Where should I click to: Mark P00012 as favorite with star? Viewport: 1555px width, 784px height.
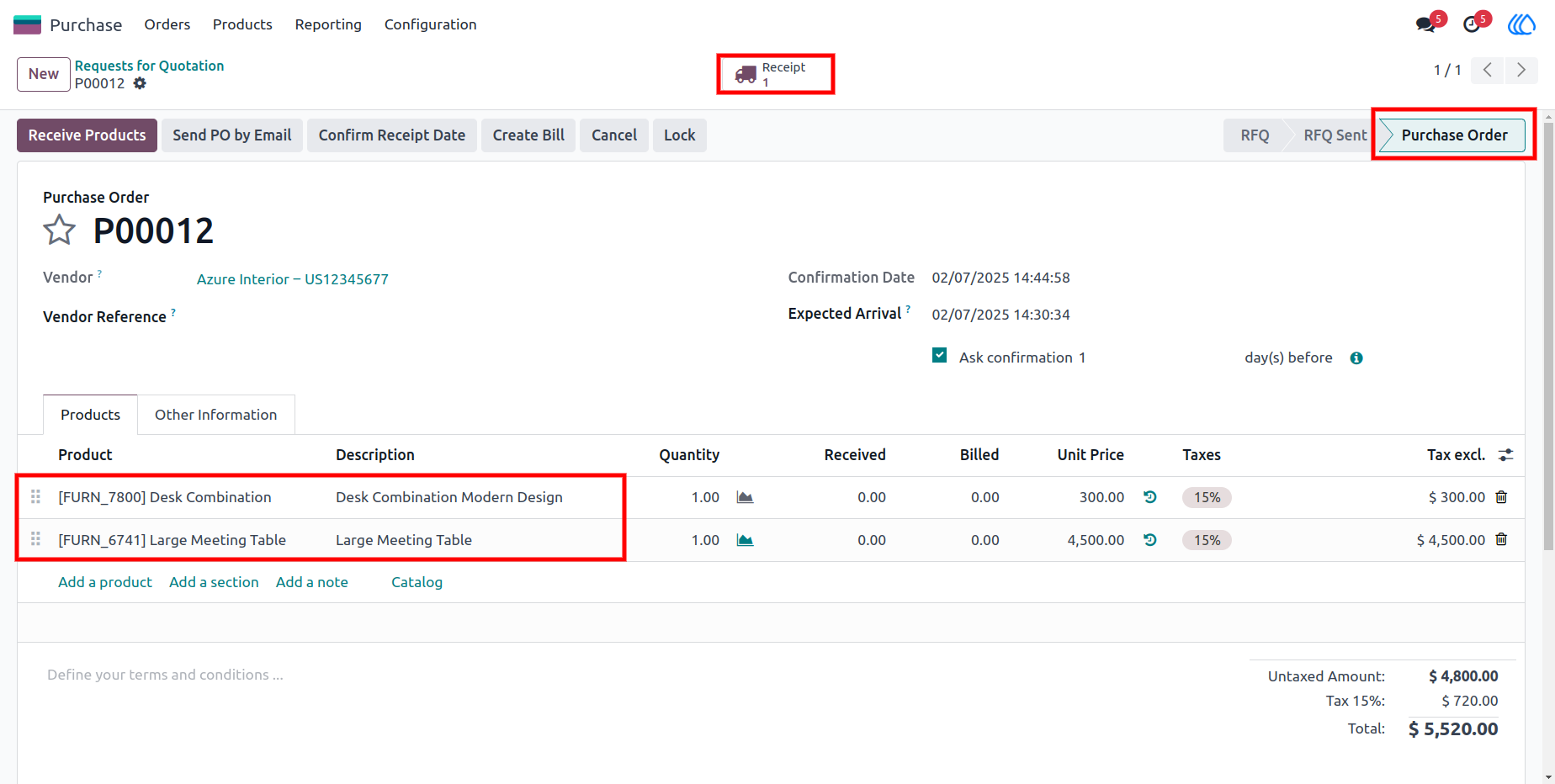[60, 230]
